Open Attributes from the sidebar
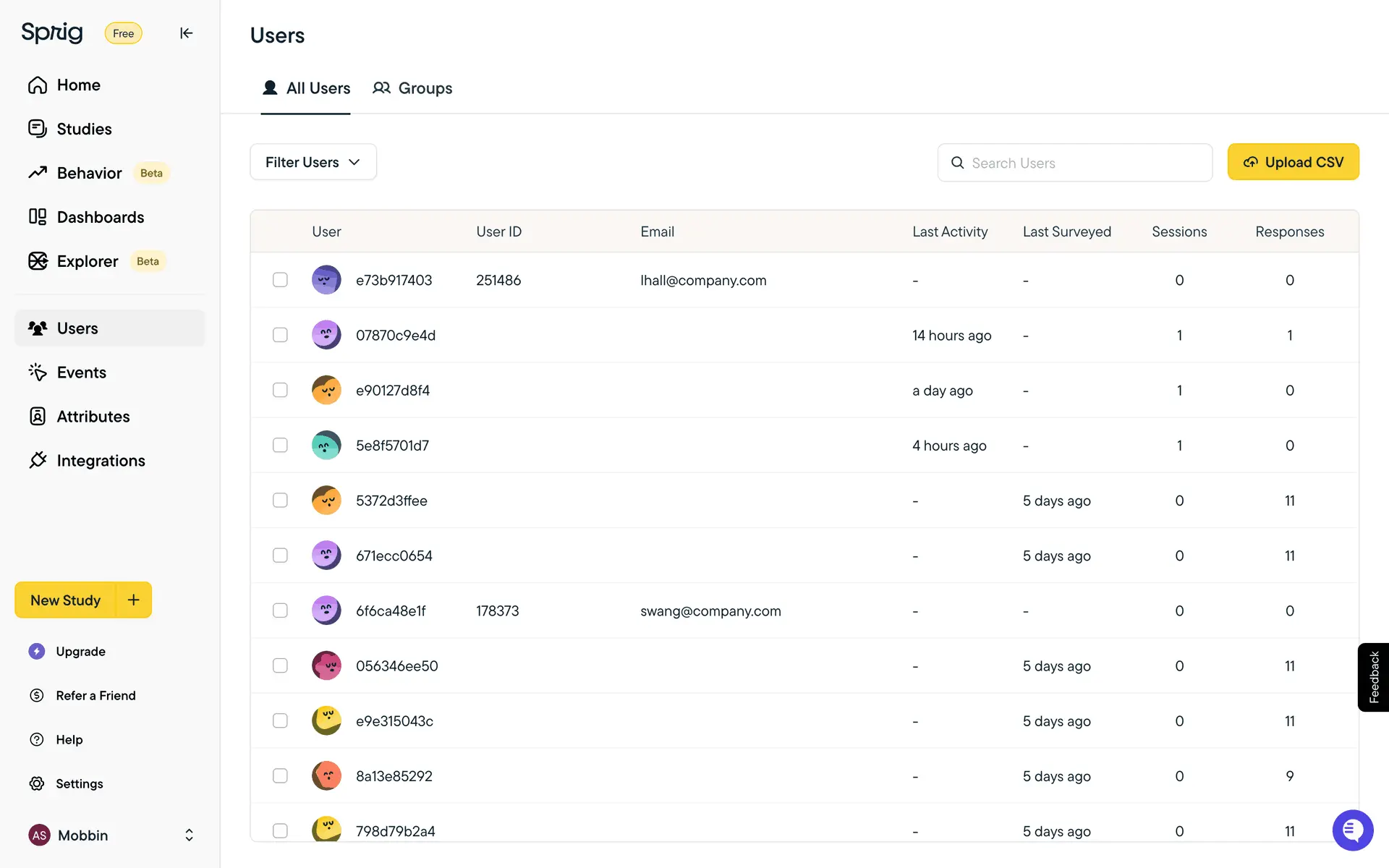The width and height of the screenshot is (1389, 868). click(93, 417)
